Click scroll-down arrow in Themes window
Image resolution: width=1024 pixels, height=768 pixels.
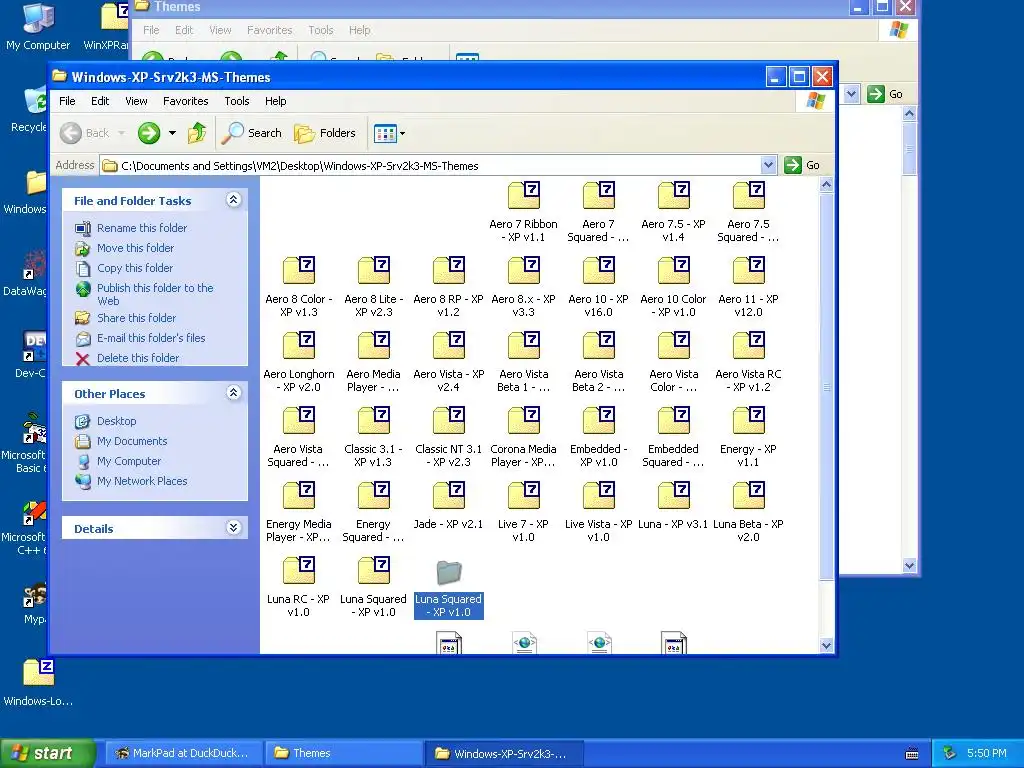909,566
